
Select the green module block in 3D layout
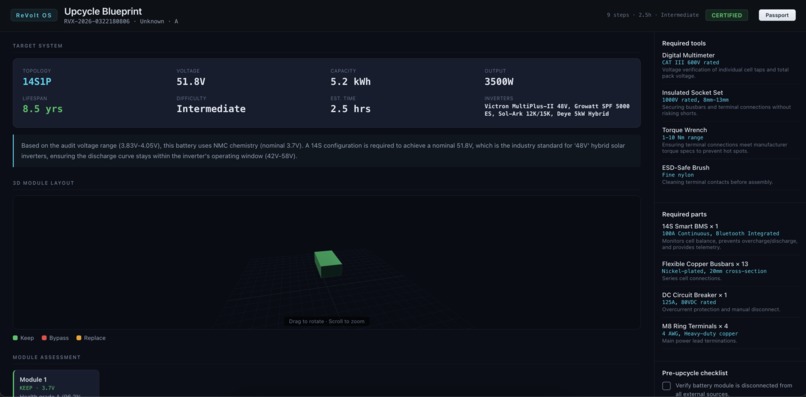pyautogui.click(x=328, y=264)
